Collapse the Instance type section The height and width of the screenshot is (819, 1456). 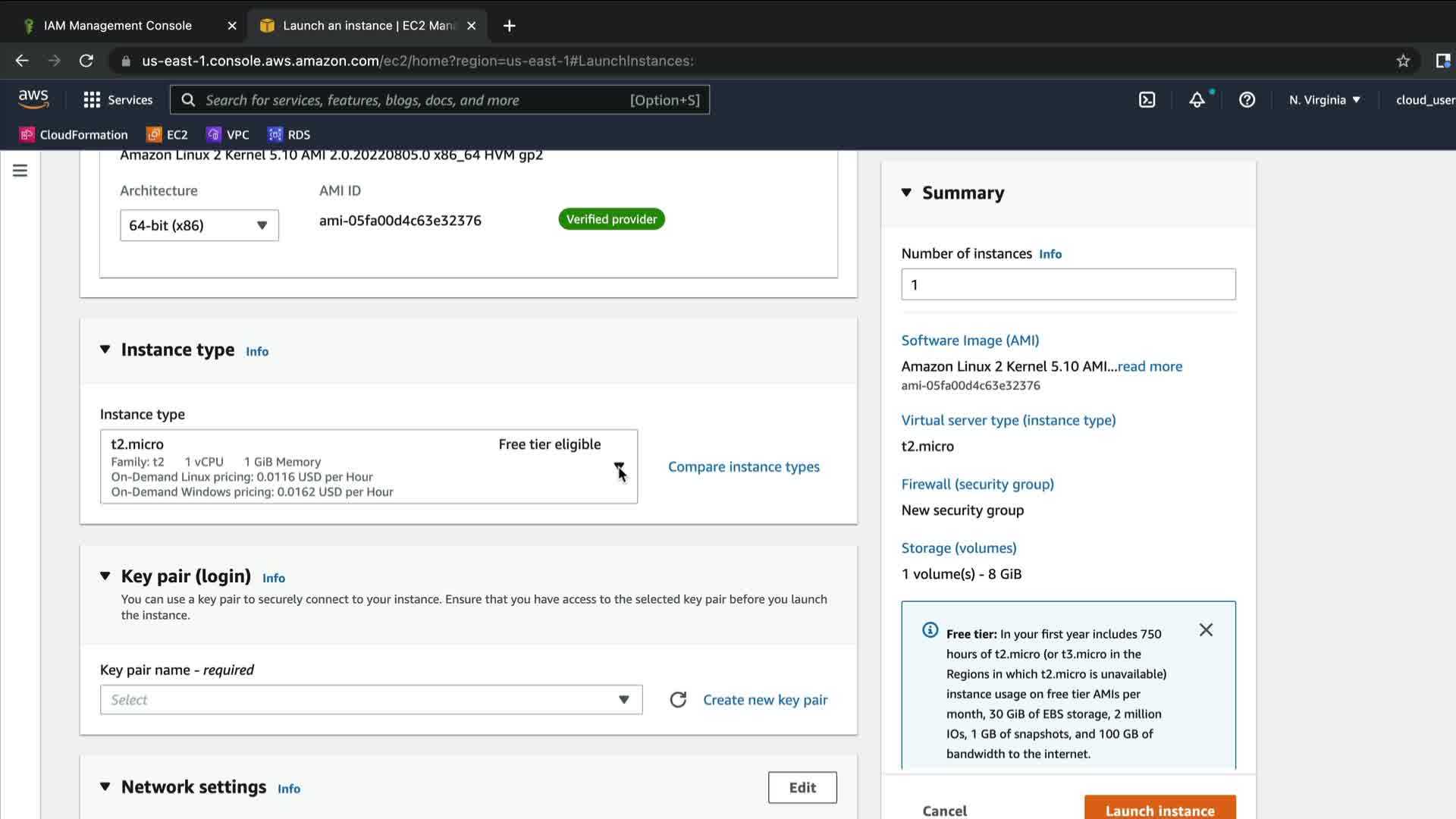tap(105, 350)
